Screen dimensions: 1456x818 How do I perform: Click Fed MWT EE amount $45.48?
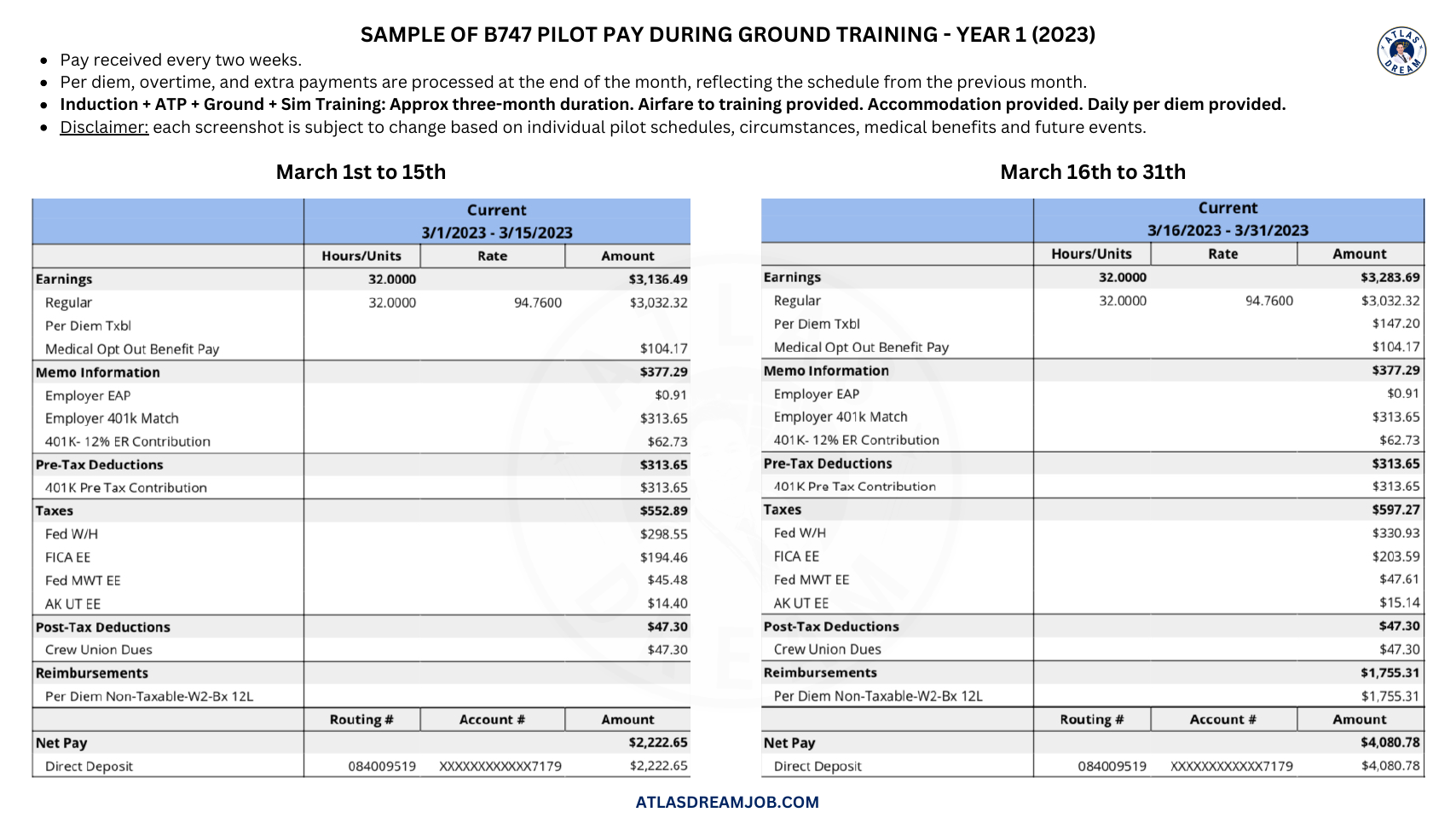point(667,580)
